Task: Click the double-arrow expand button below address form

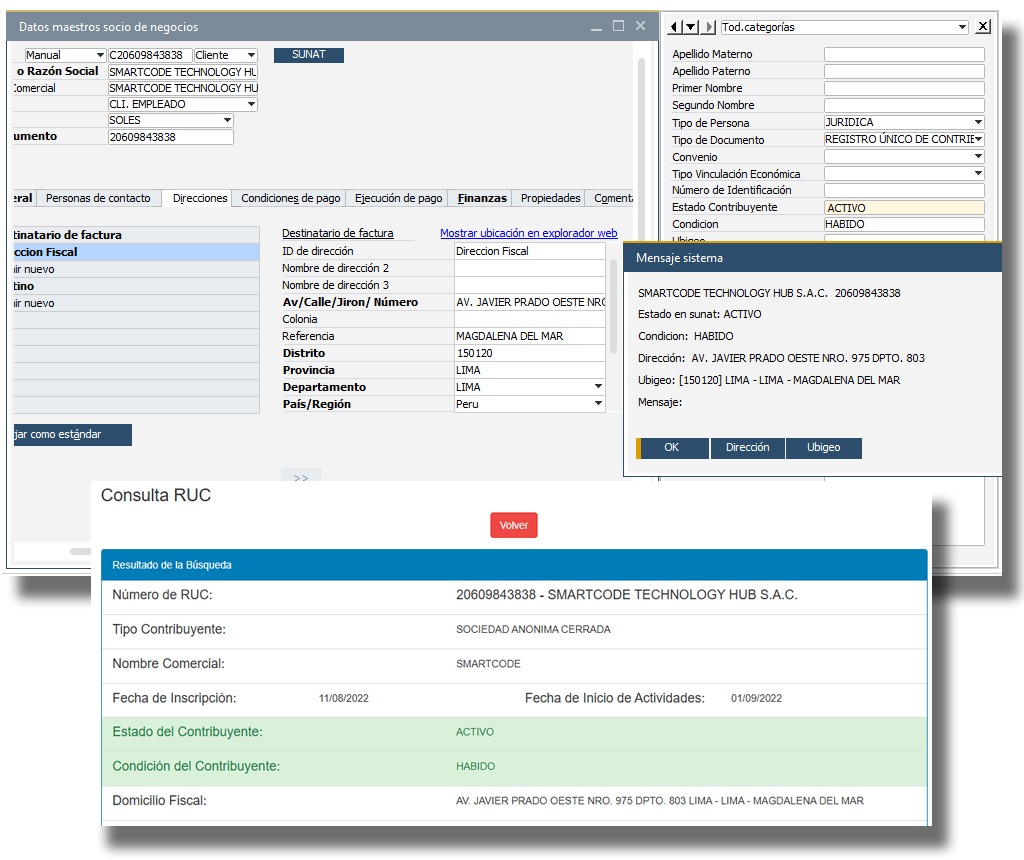Action: click(x=301, y=478)
